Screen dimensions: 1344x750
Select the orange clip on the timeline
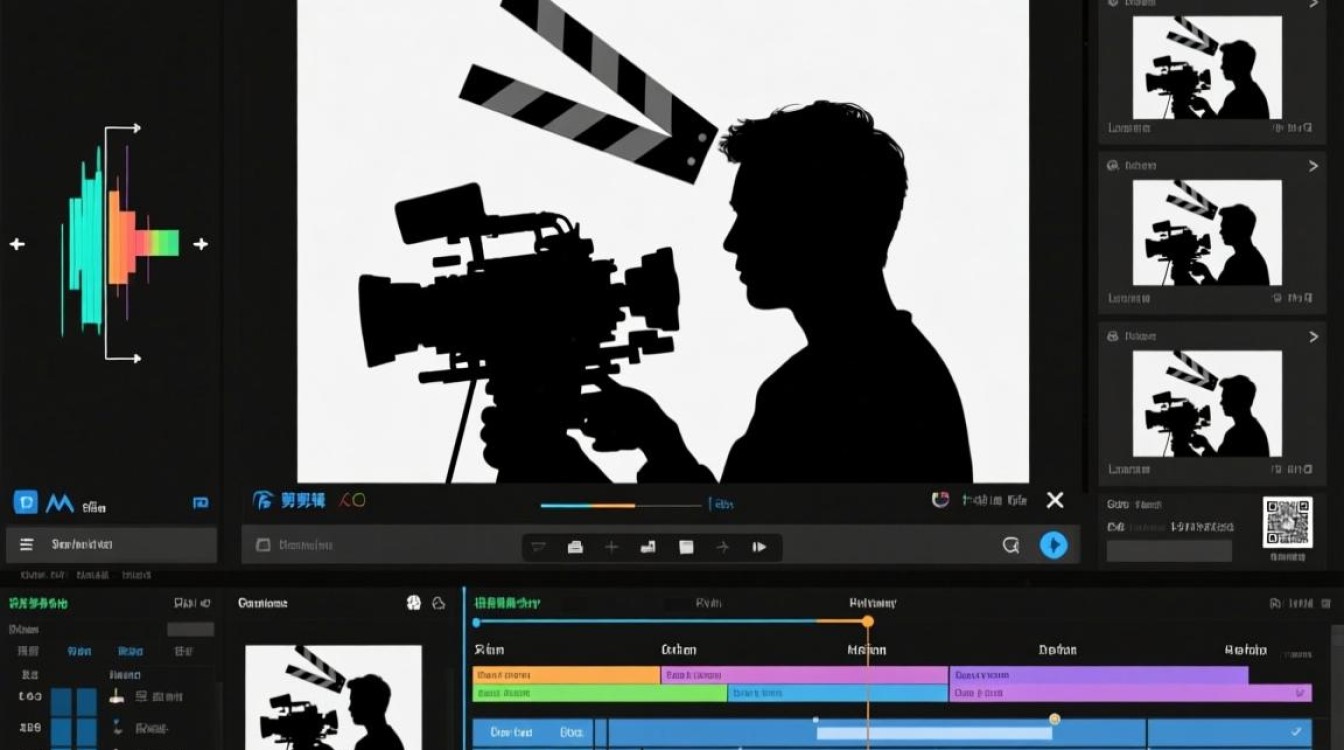pyautogui.click(x=566, y=675)
